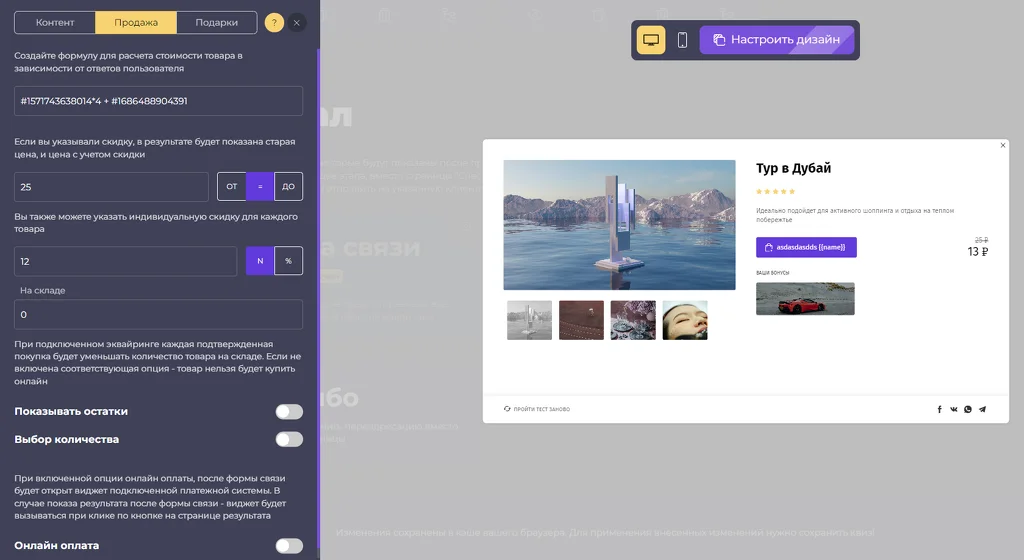Share result via Facebook icon

point(939,409)
